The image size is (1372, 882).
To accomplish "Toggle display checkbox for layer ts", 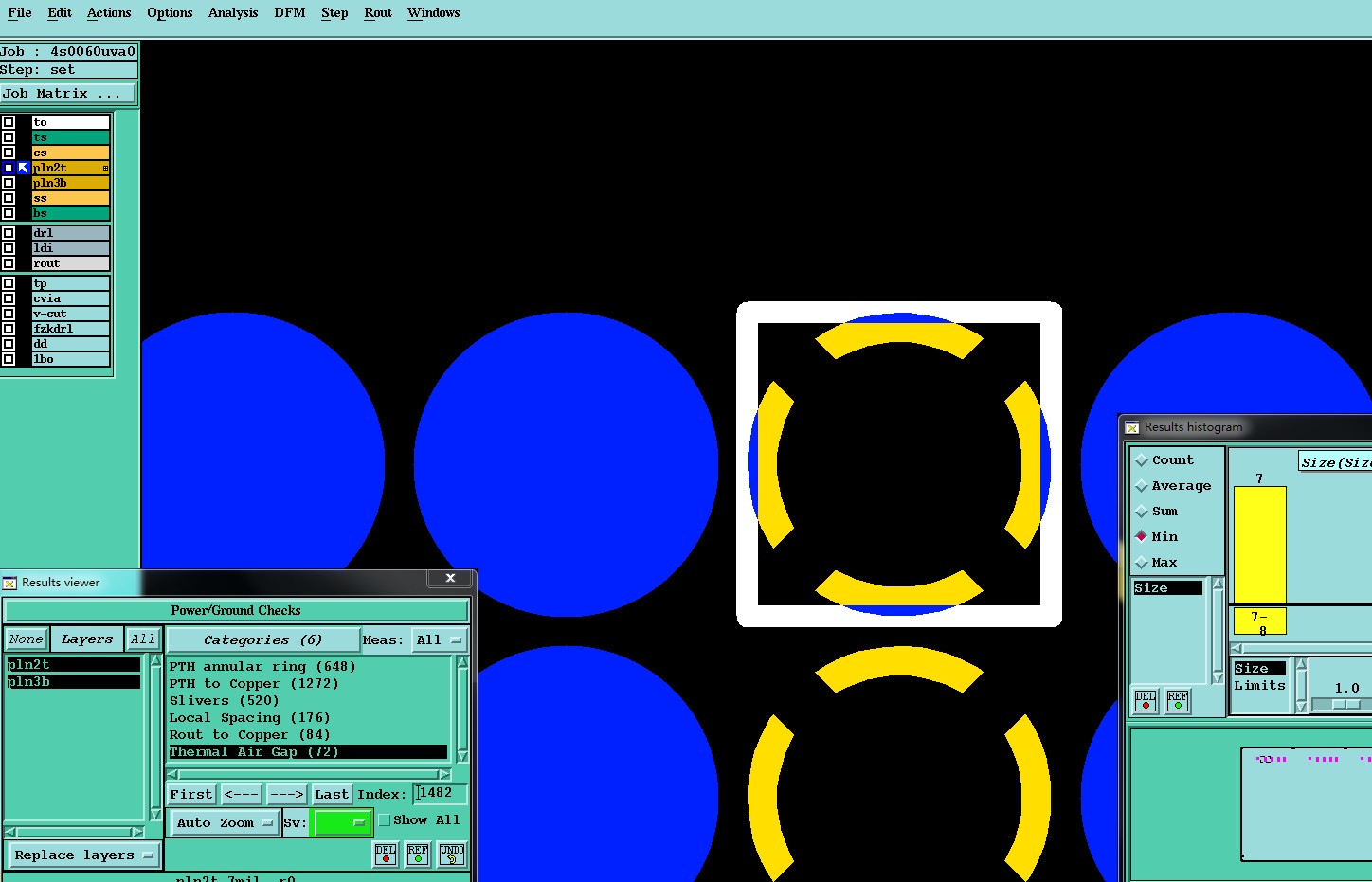I will tap(9, 137).
